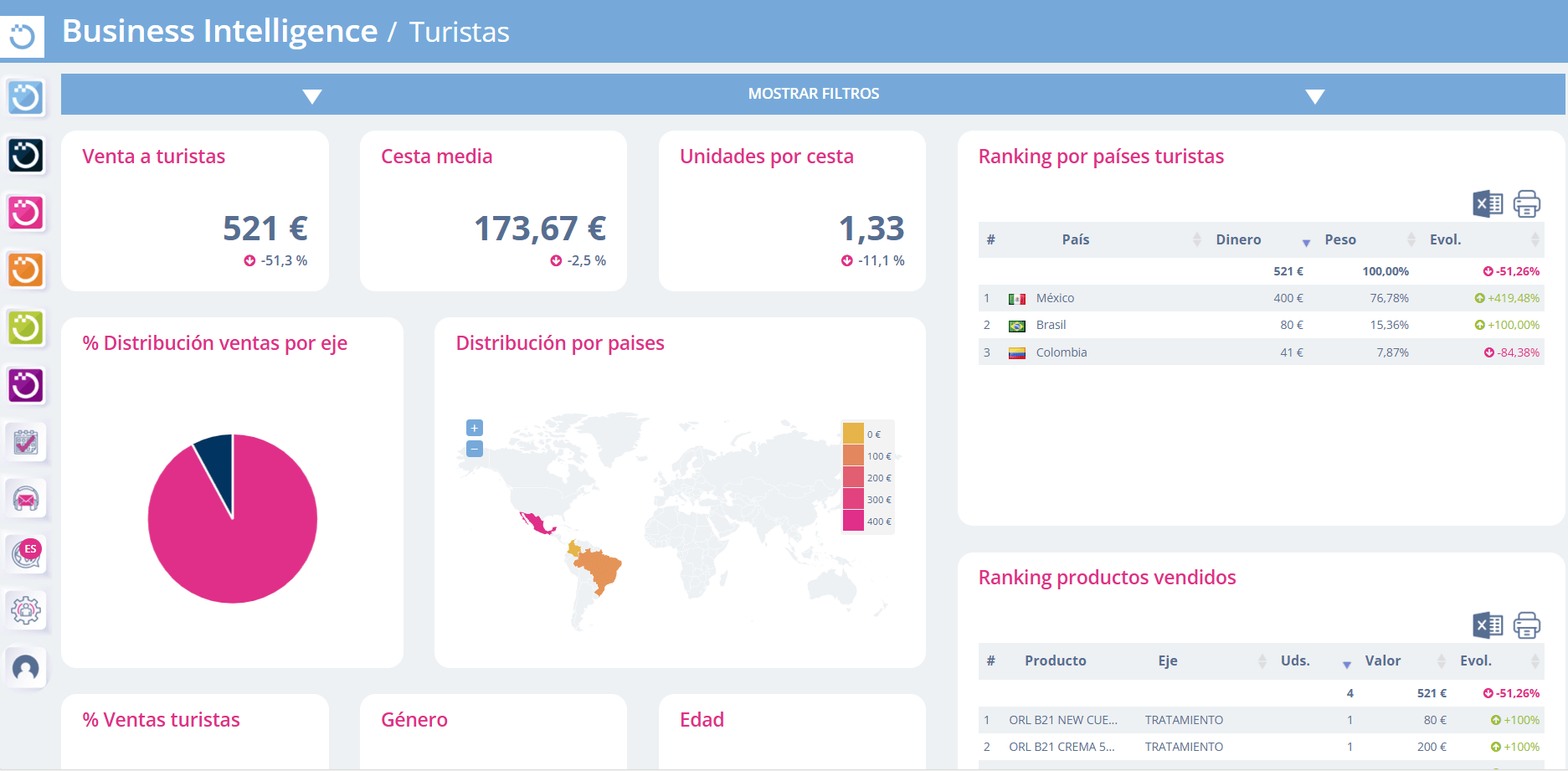This screenshot has height=771, width=1568.
Task: Open the orange module icon in sidebar
Action: click(x=26, y=270)
